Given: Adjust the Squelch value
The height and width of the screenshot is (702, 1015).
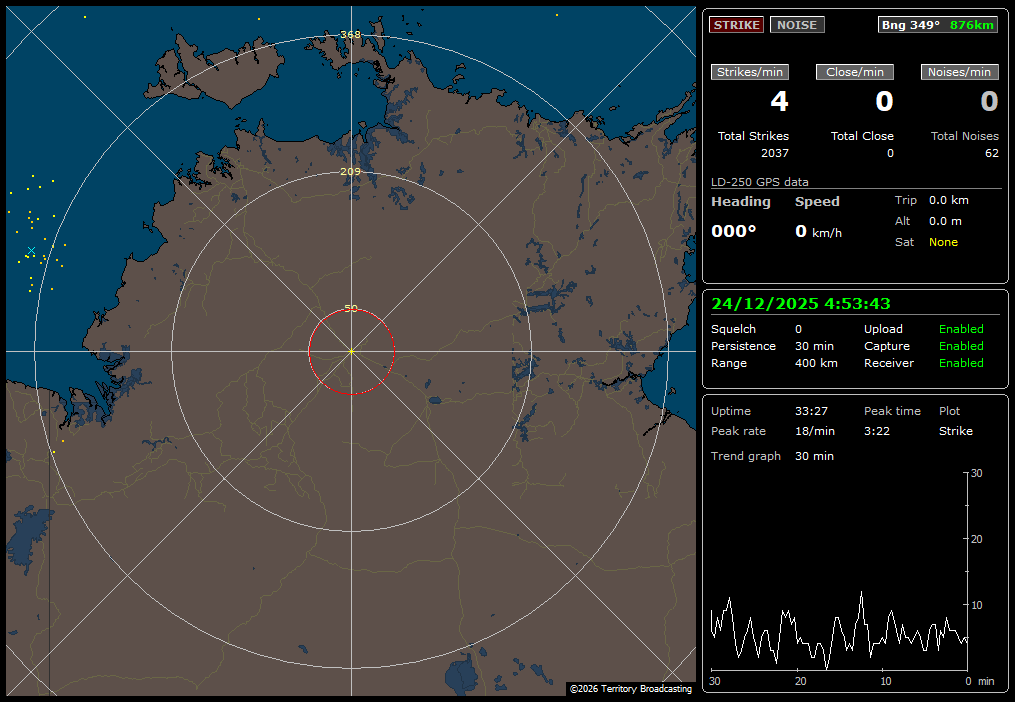Looking at the screenshot, I should click(798, 329).
